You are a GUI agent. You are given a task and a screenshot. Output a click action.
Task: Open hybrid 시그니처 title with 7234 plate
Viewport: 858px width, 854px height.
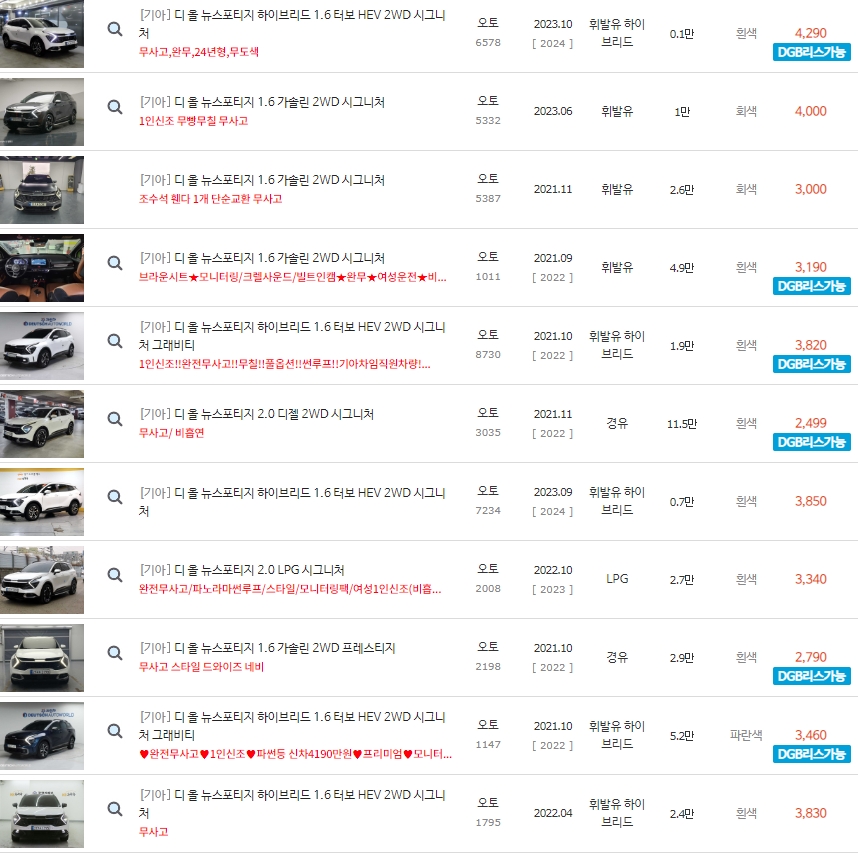pos(292,501)
